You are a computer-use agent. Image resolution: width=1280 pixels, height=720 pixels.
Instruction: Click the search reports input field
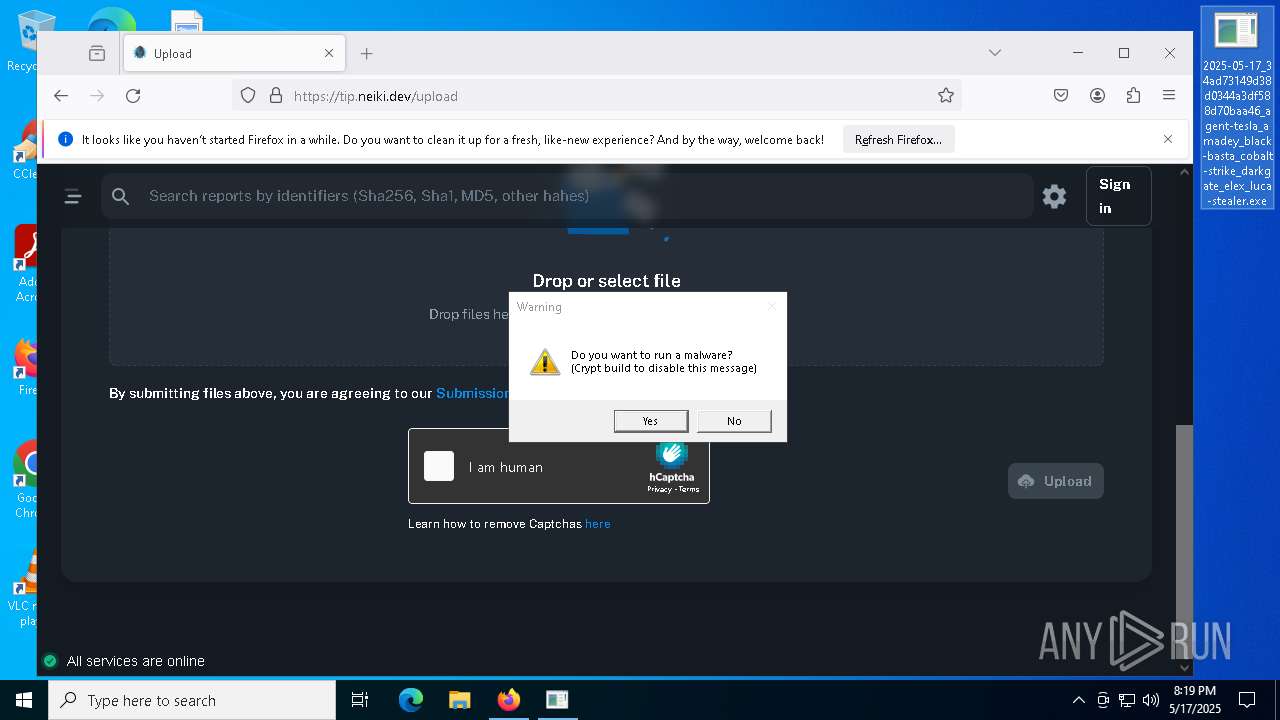tap(567, 196)
